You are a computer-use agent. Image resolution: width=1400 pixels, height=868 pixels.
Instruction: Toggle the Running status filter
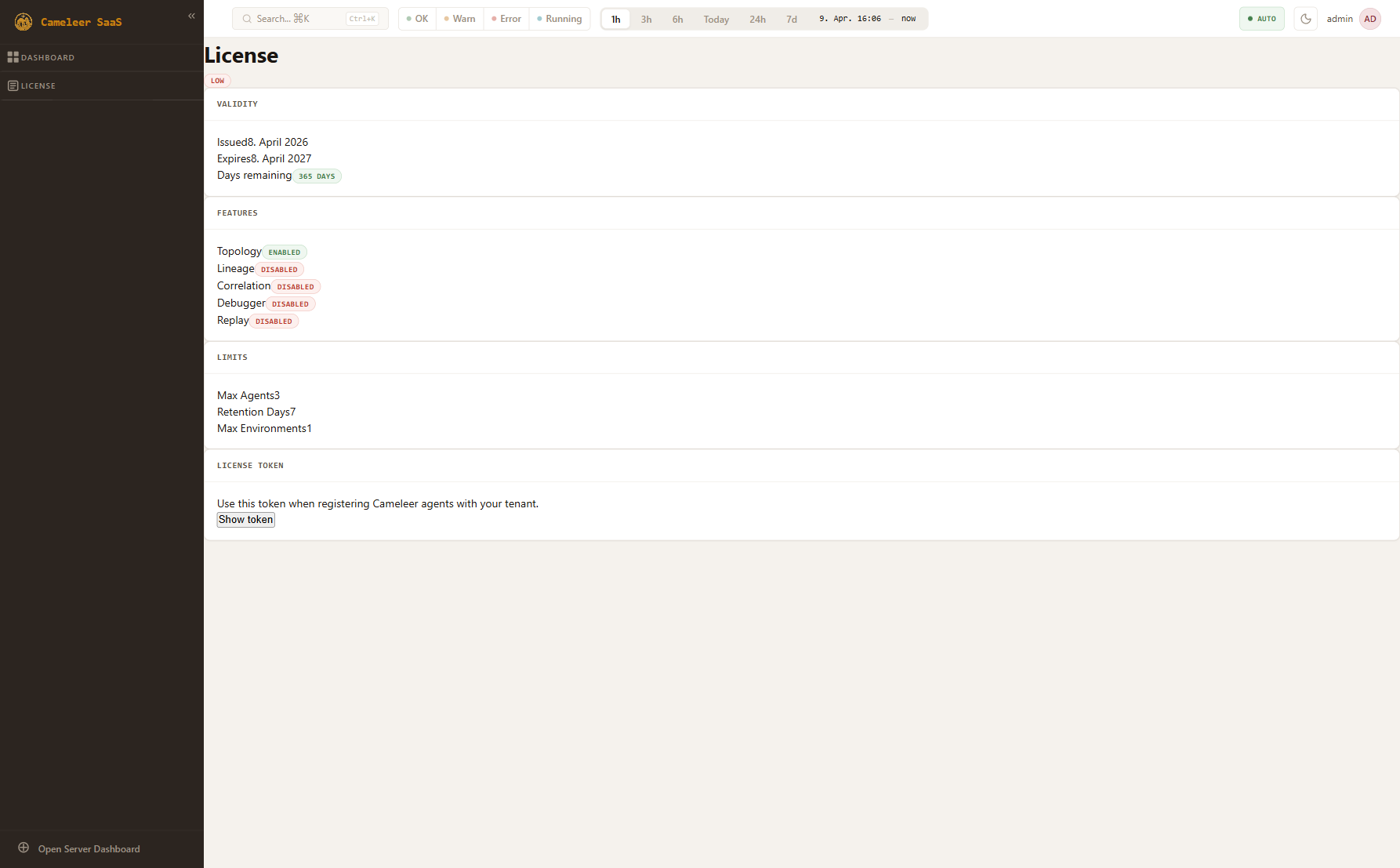[560, 19]
